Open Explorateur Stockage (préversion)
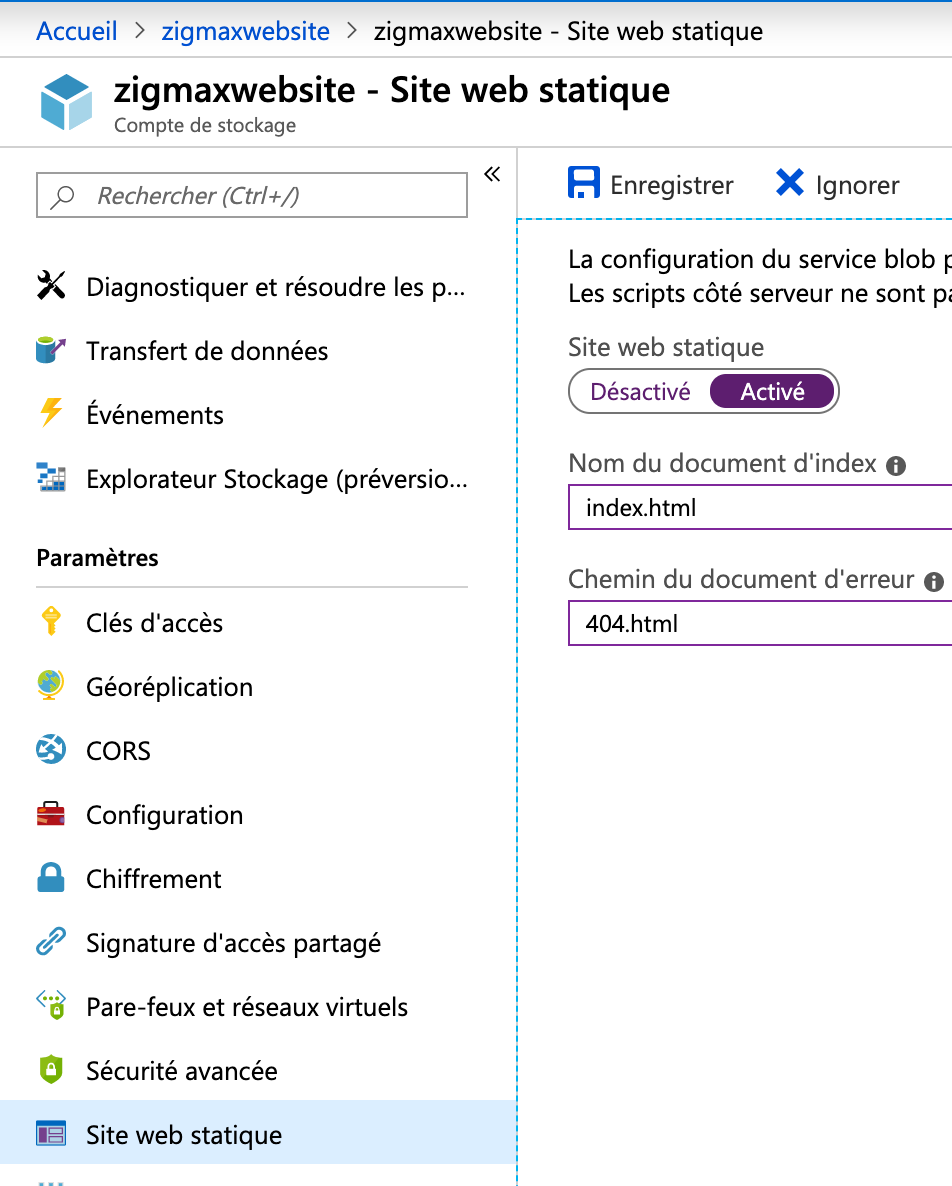This screenshot has height=1186, width=952. 277,478
